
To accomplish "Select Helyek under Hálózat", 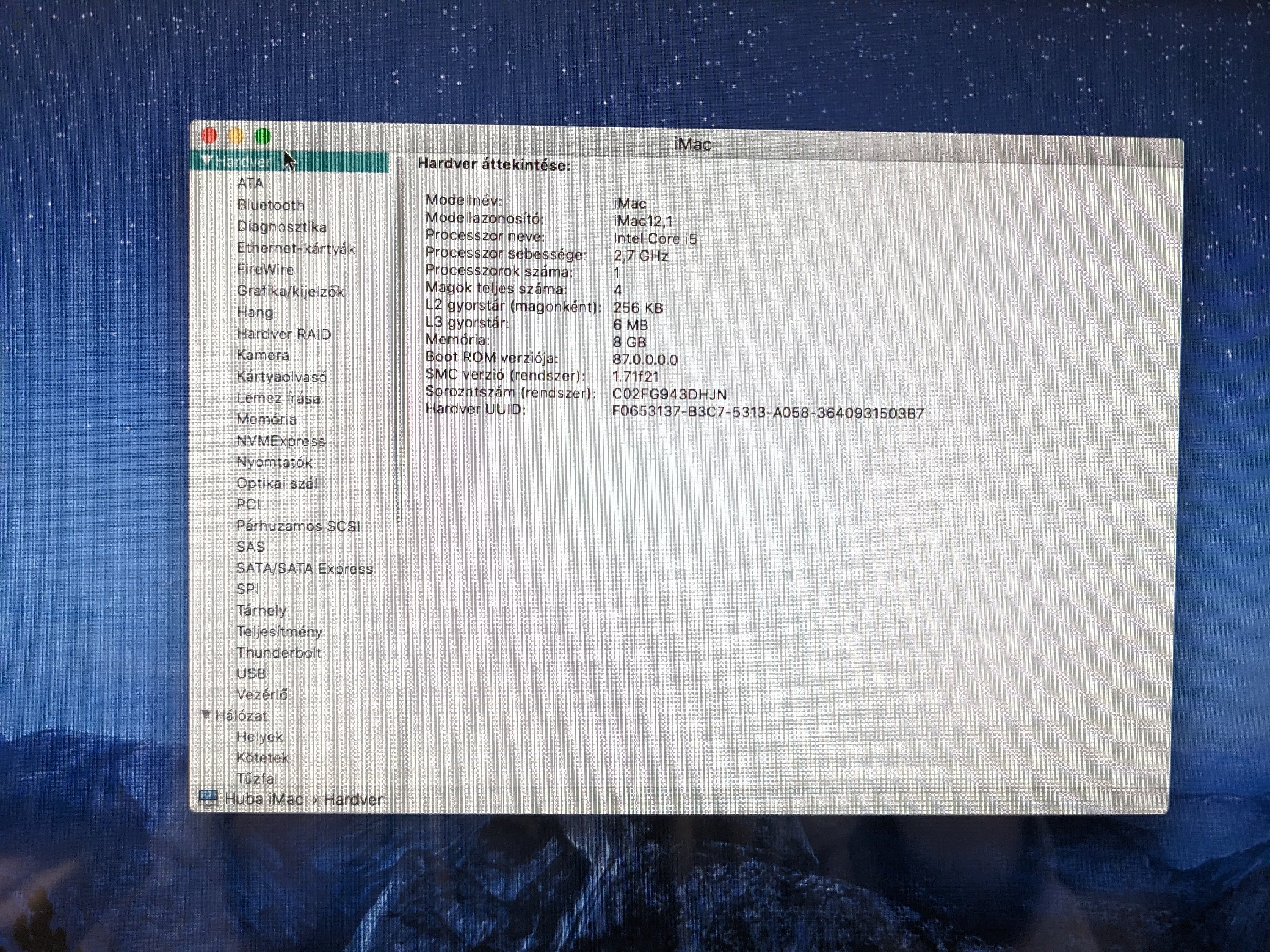I will (260, 737).
